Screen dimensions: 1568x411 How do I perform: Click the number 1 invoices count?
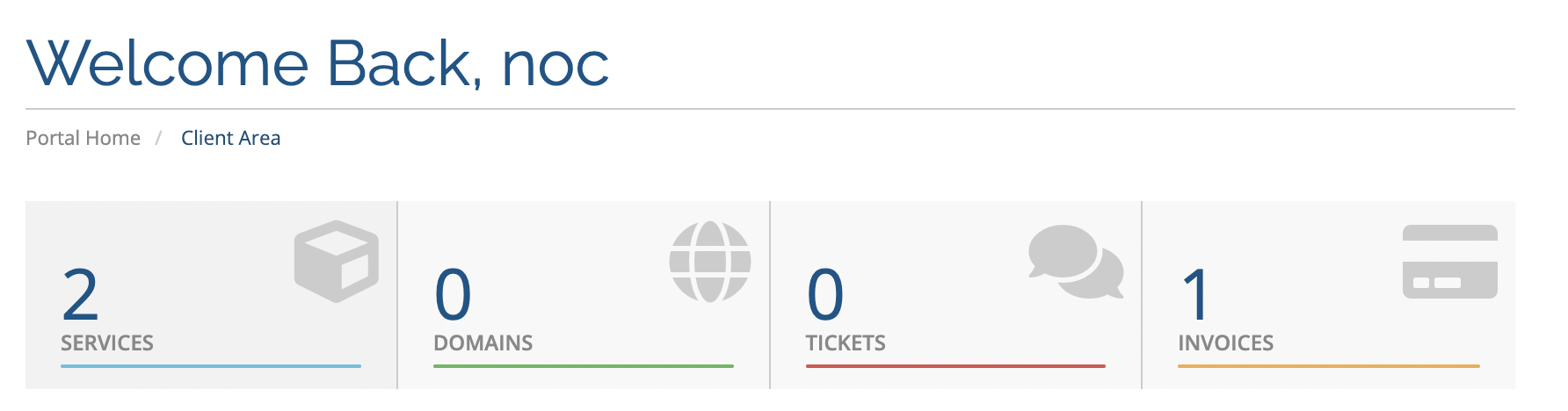click(x=1196, y=295)
